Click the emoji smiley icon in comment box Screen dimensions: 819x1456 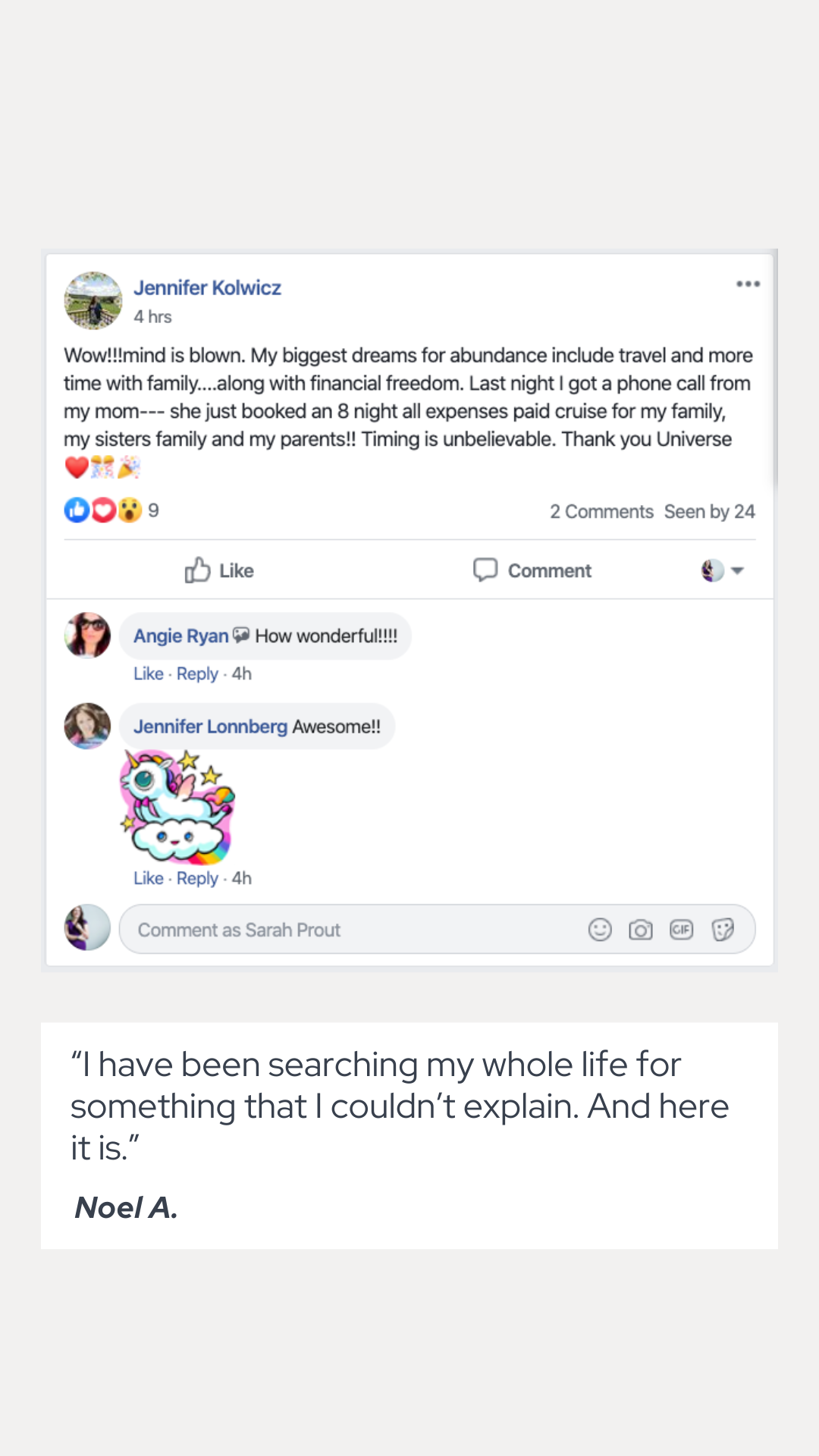(600, 930)
